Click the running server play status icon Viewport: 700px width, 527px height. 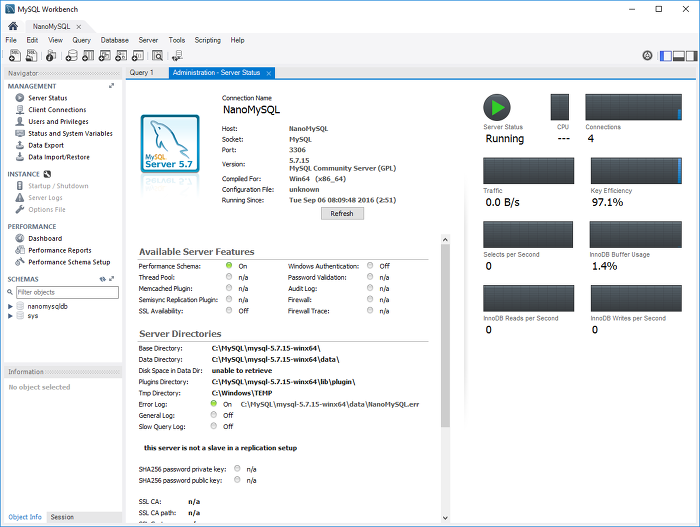click(x=497, y=108)
